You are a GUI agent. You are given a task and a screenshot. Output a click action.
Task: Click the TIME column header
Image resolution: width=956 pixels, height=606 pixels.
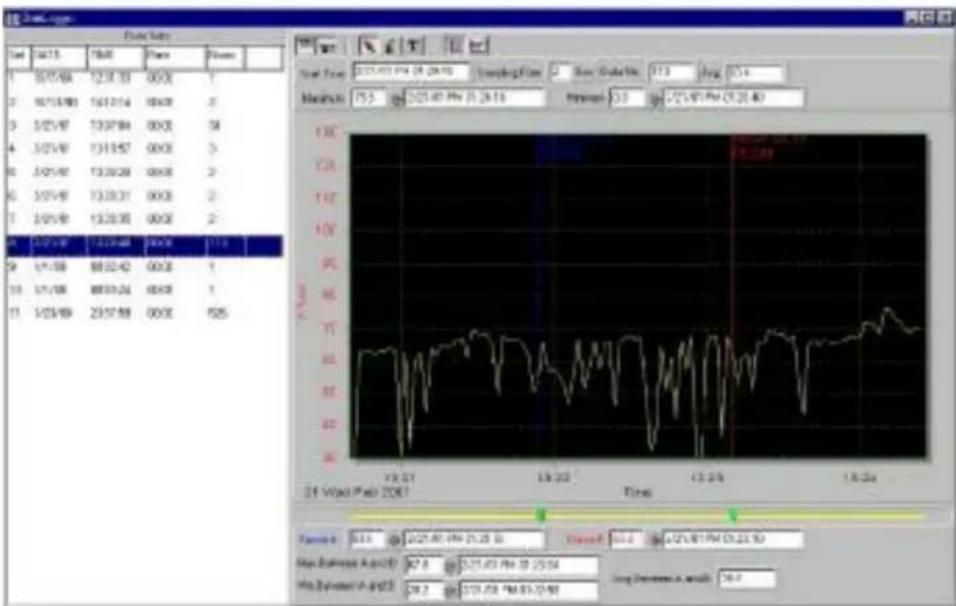click(115, 57)
